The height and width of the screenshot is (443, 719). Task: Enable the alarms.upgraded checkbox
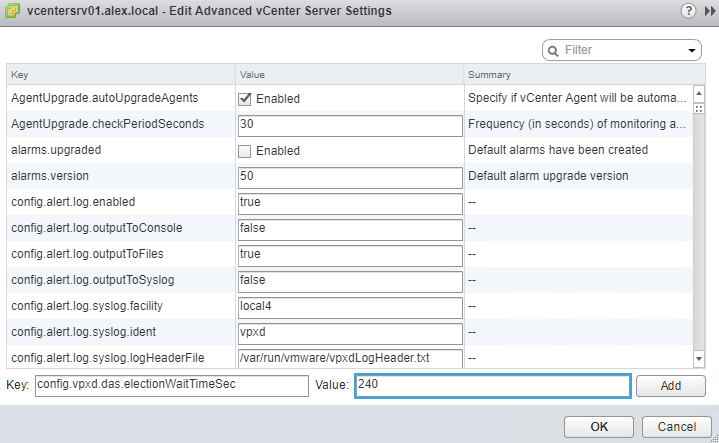coord(245,150)
